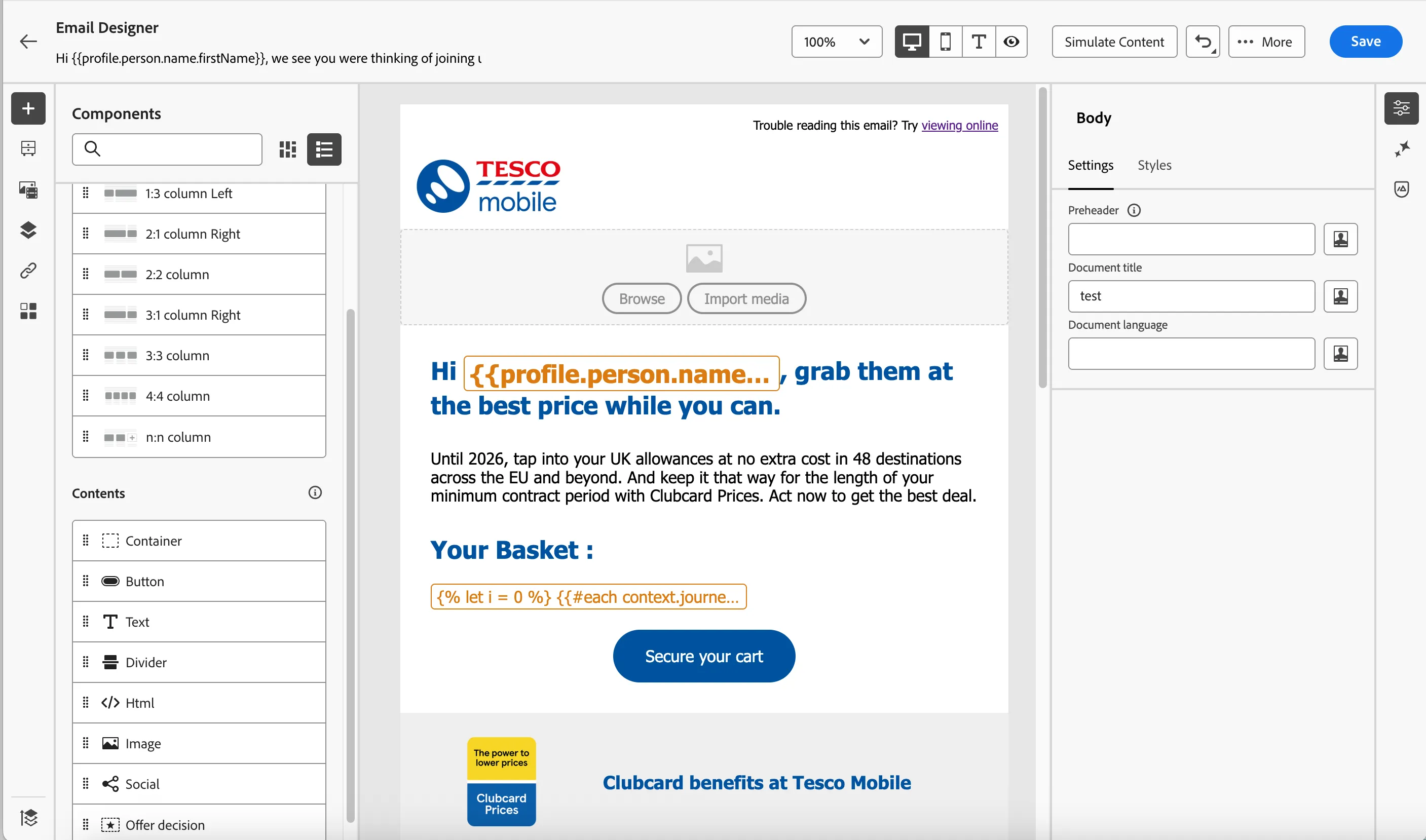Image resolution: width=1426 pixels, height=840 pixels.
Task: Open the 100% zoom dropdown
Action: coord(837,42)
